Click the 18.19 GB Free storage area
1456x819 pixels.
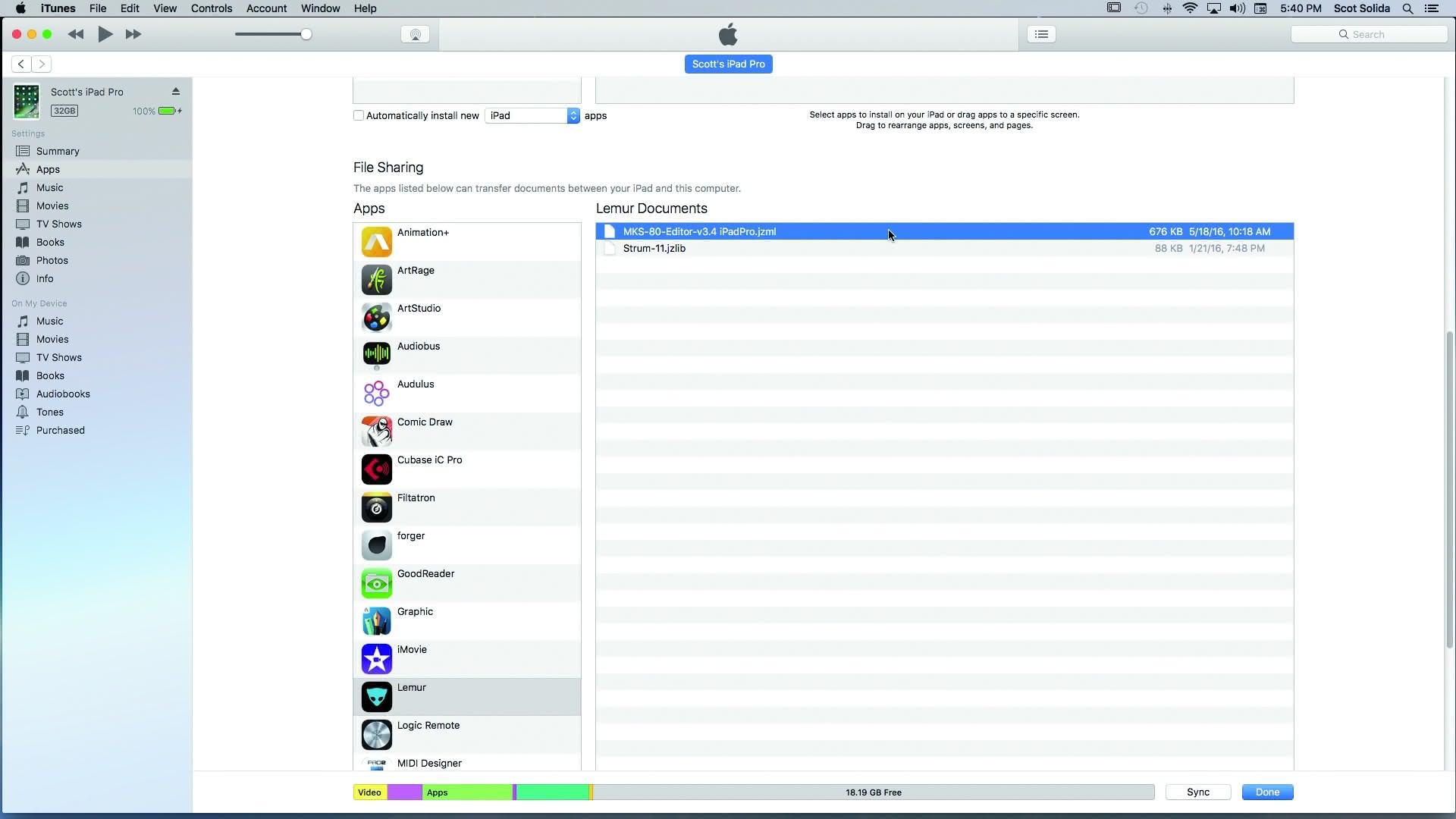(874, 792)
